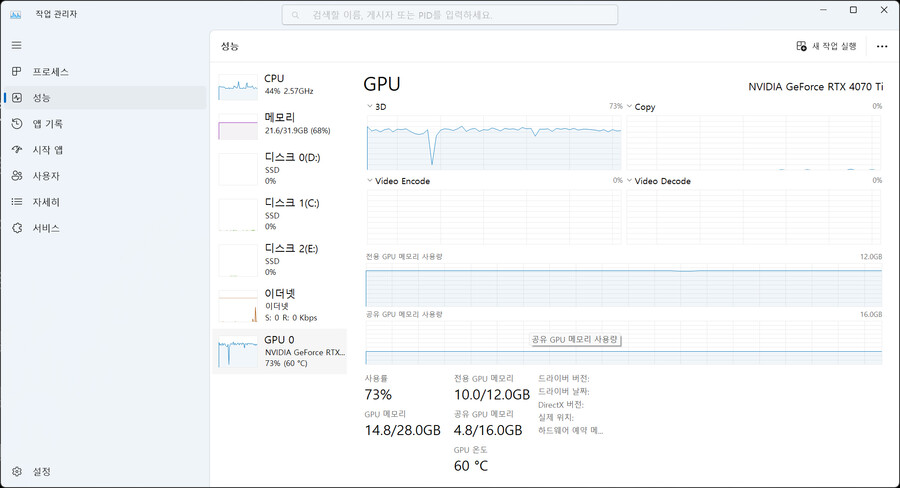Image resolution: width=900 pixels, height=488 pixels.
Task: Click the hamburger navigation menu icon
Action: [16, 45]
